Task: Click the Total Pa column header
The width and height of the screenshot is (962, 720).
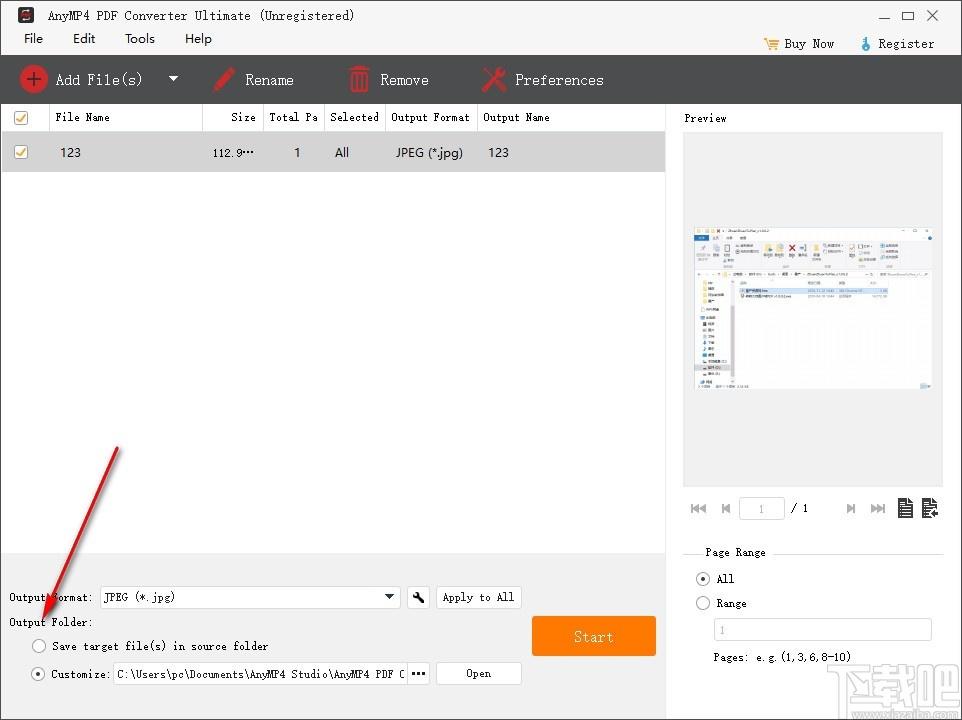Action: pos(293,117)
